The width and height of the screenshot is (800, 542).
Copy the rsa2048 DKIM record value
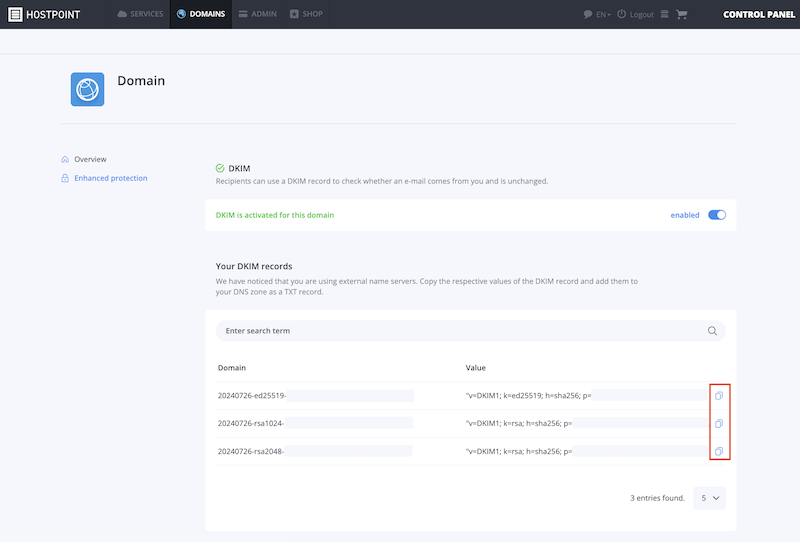click(x=719, y=451)
